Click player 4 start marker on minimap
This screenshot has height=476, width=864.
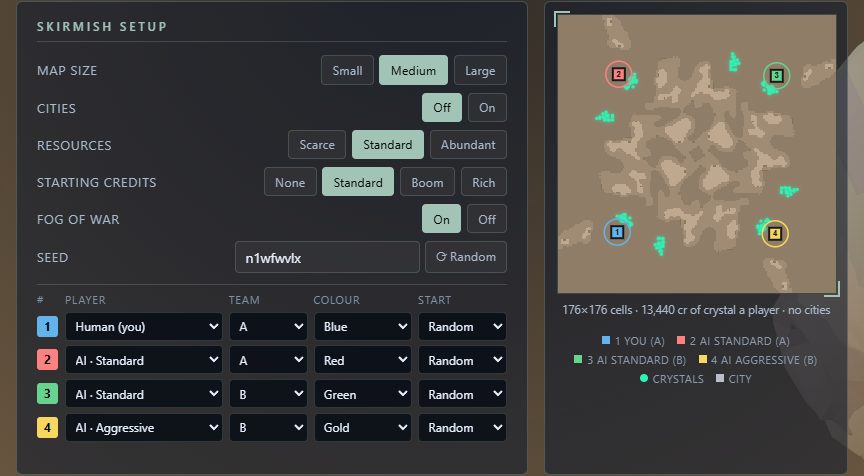click(x=775, y=234)
